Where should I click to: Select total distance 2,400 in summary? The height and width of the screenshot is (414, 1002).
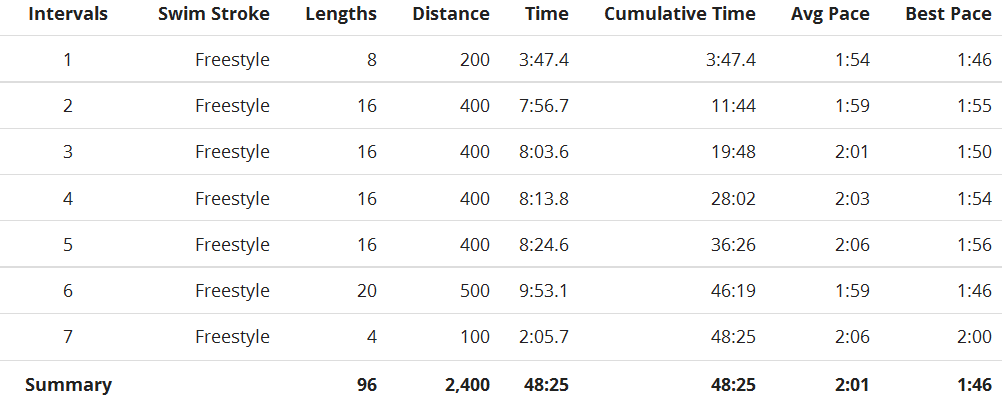point(463,385)
